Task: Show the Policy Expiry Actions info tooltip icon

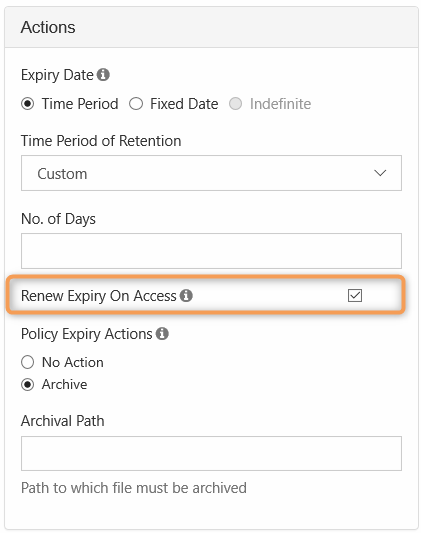Action: 162,333
